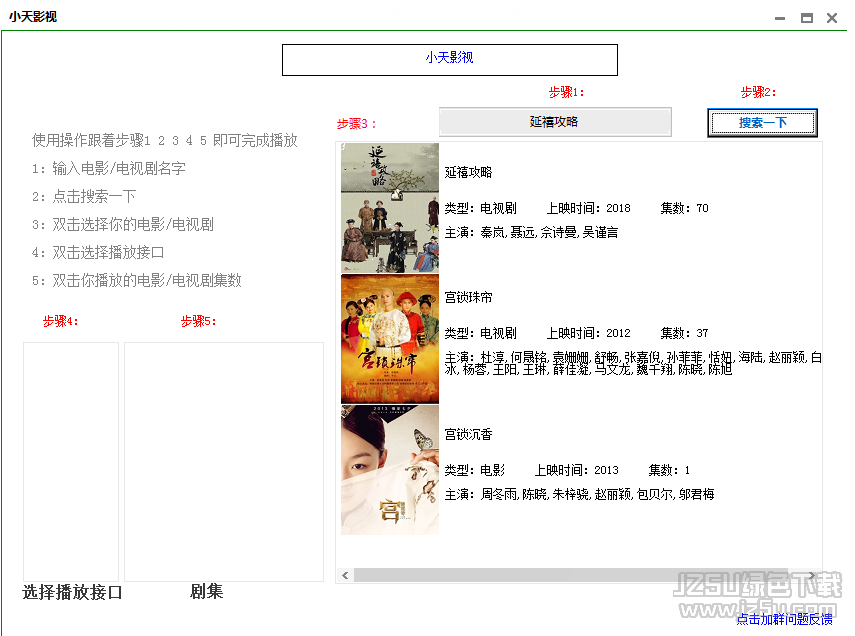
Task: Close the 小天影视 window
Action: [832, 17]
